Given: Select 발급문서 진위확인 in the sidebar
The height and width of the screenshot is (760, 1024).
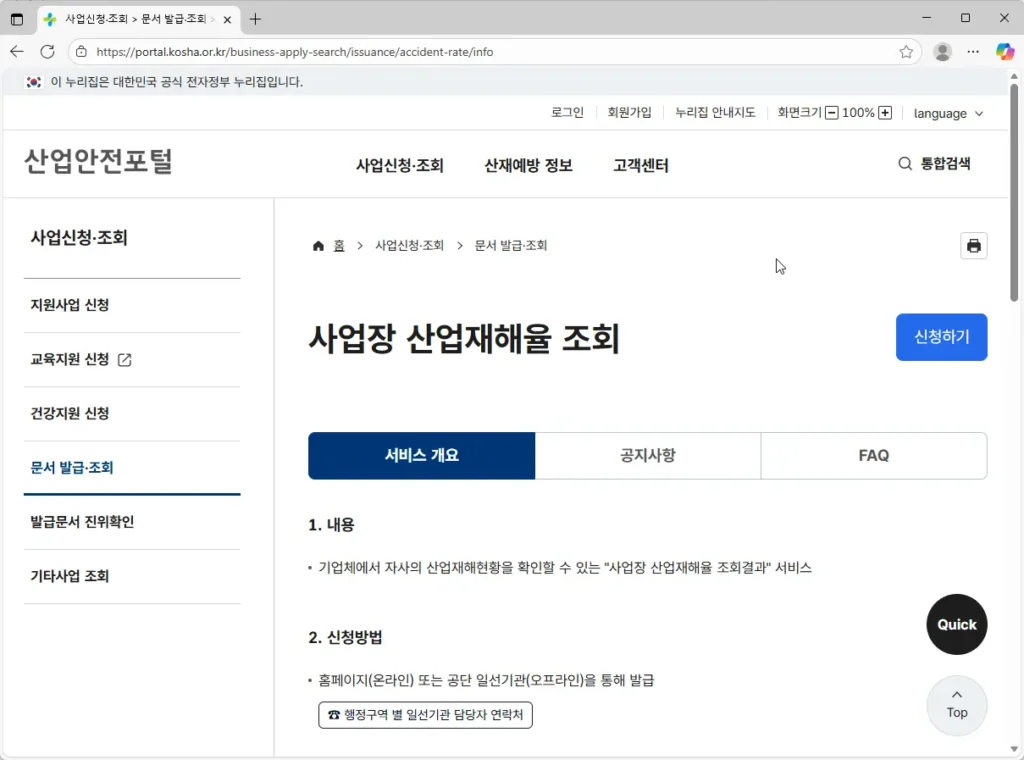Looking at the screenshot, I should pos(80,521).
